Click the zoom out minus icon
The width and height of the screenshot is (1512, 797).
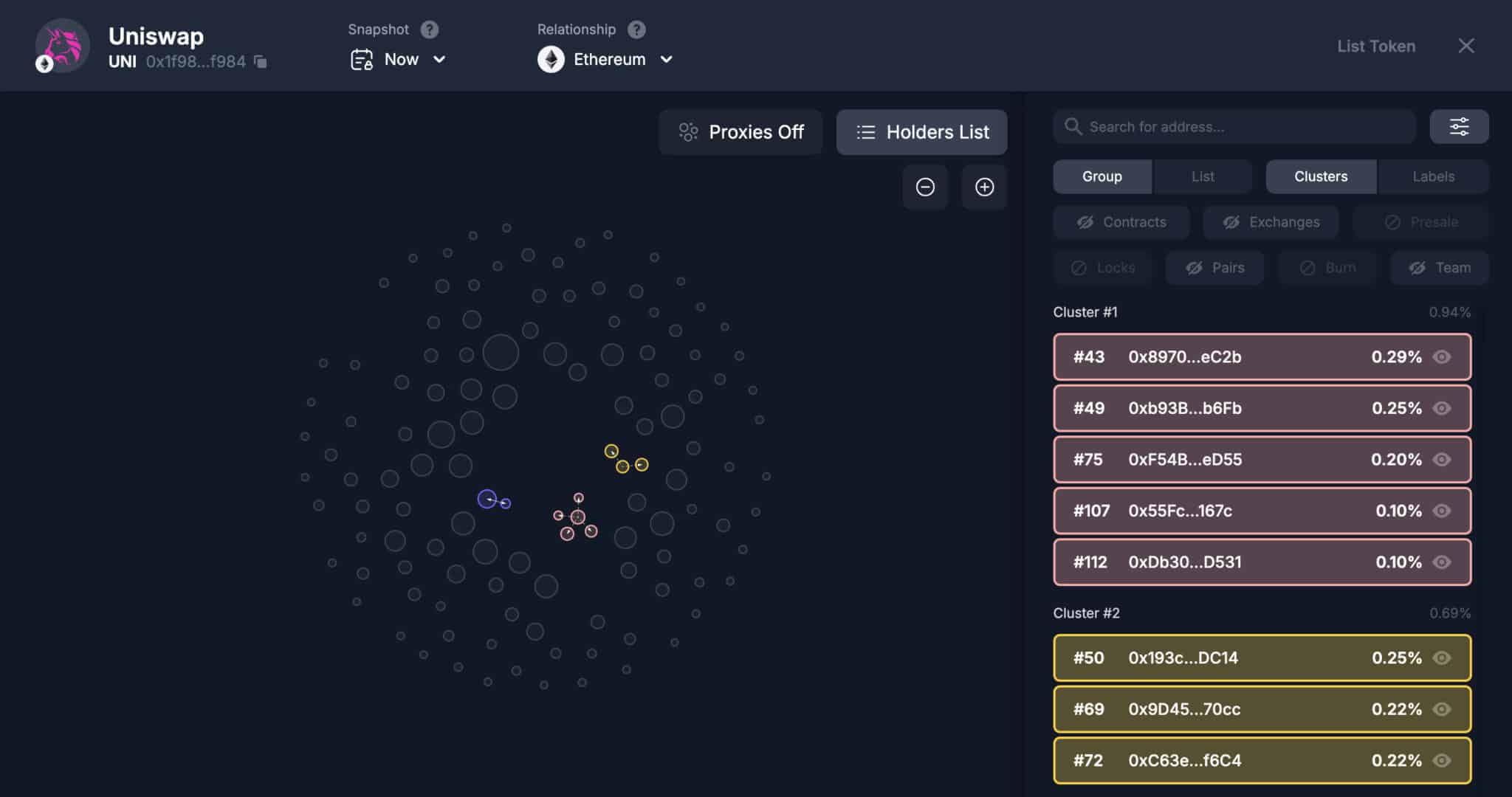(925, 187)
